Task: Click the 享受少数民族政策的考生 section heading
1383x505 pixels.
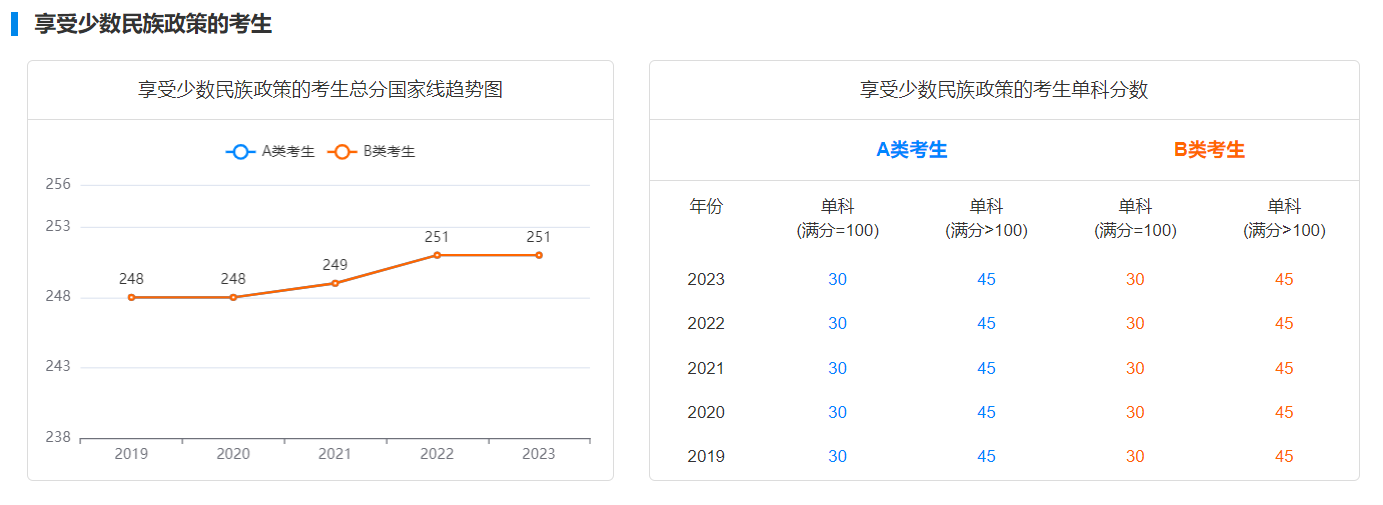Action: (153, 24)
